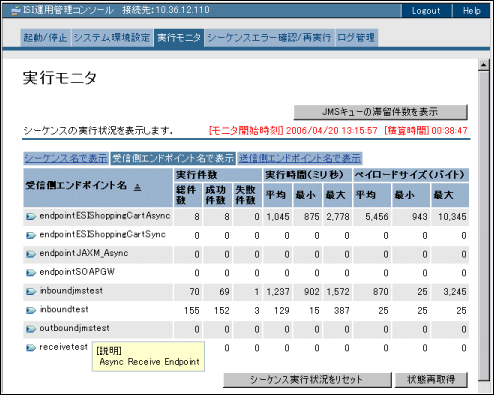494x395 pixels.
Task: Click the 実行件数 group header
Action: 218,175
